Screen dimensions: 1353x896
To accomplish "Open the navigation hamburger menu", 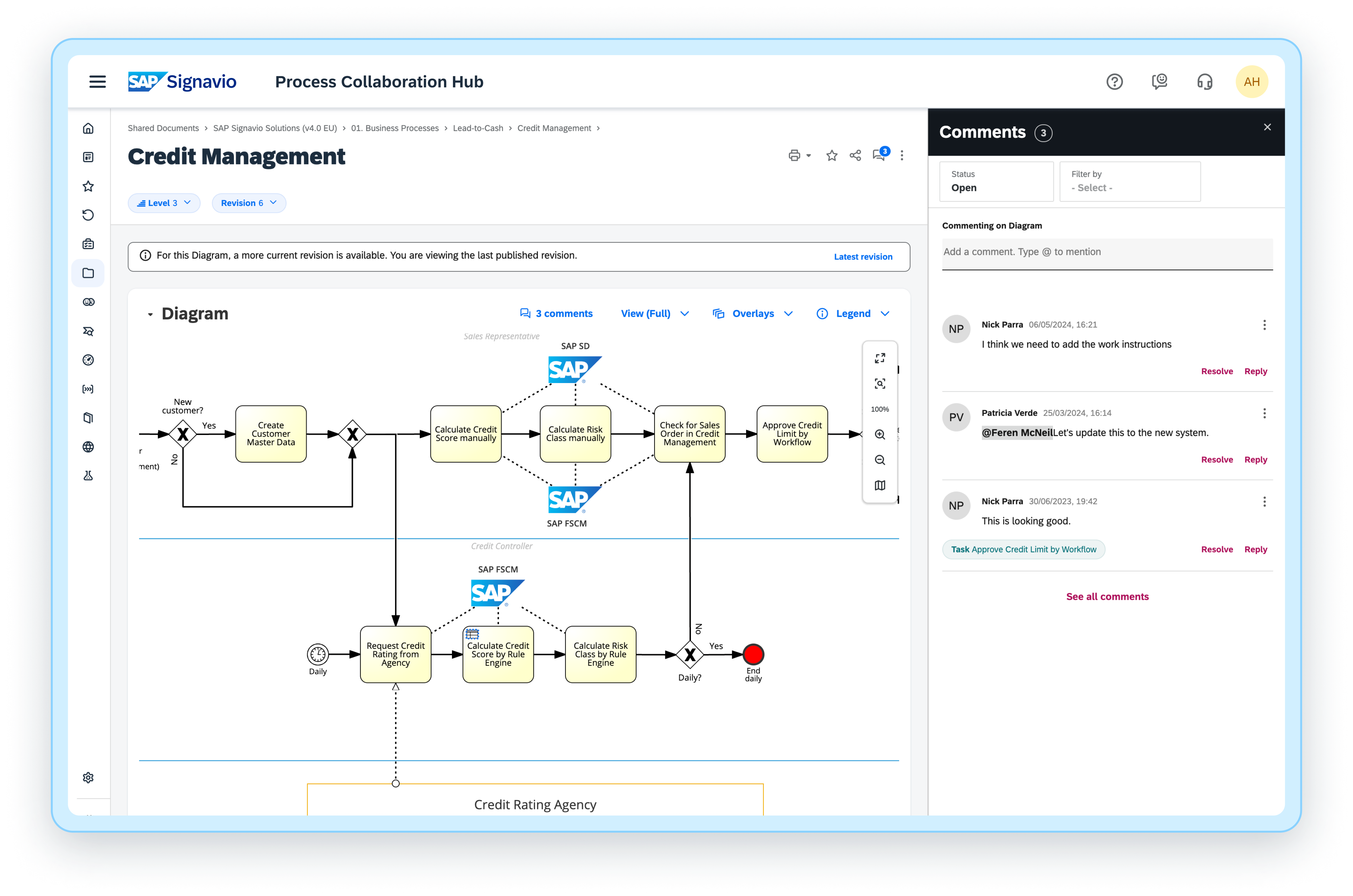I will click(x=97, y=82).
